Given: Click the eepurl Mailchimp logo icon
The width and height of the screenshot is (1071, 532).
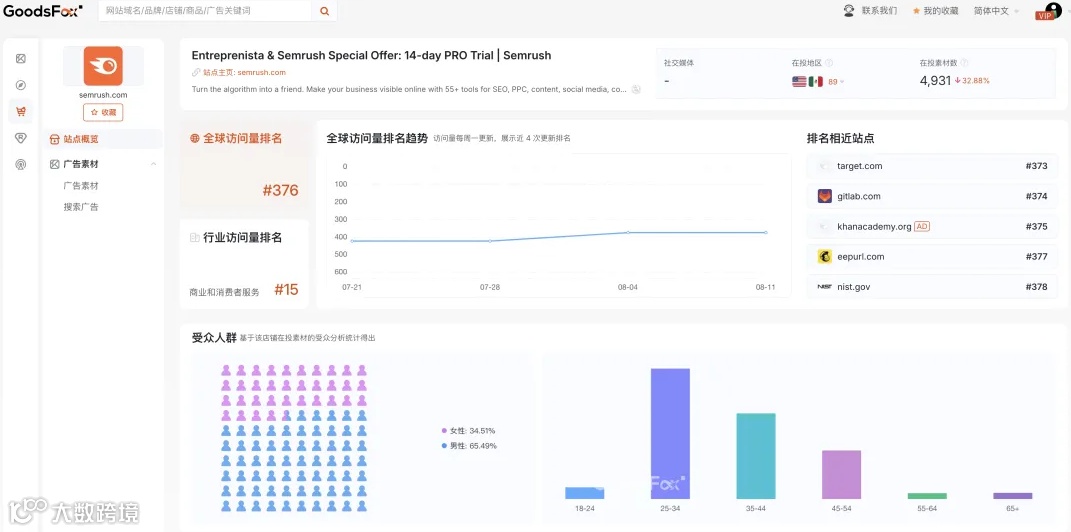Looking at the screenshot, I should (824, 257).
